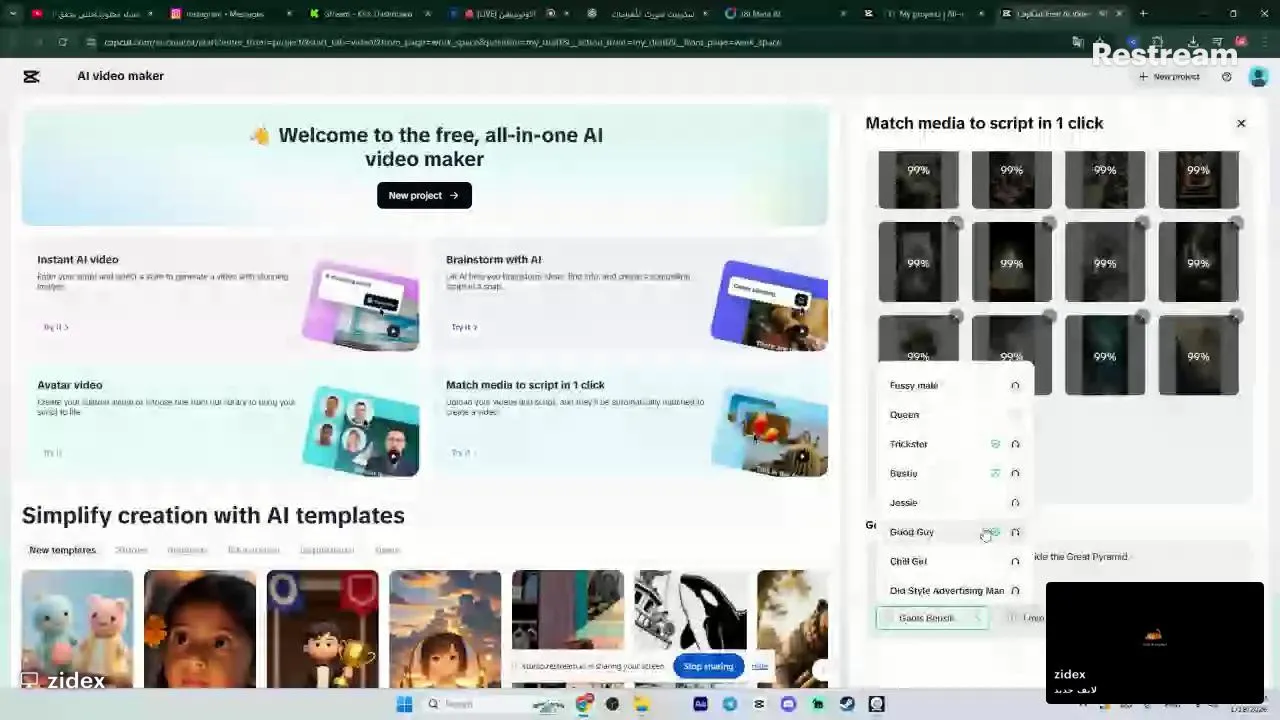Select the Good Guy voice option
This screenshot has height=720, width=1280.
pos(954,532)
